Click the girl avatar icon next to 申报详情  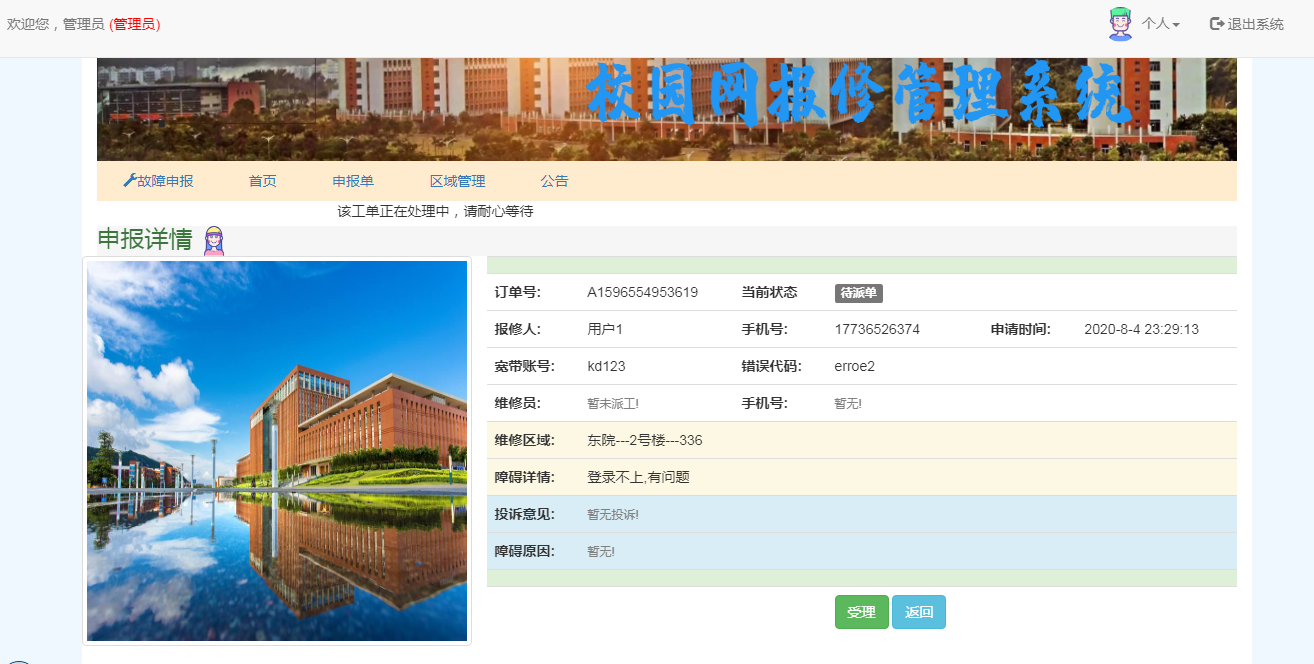point(214,241)
